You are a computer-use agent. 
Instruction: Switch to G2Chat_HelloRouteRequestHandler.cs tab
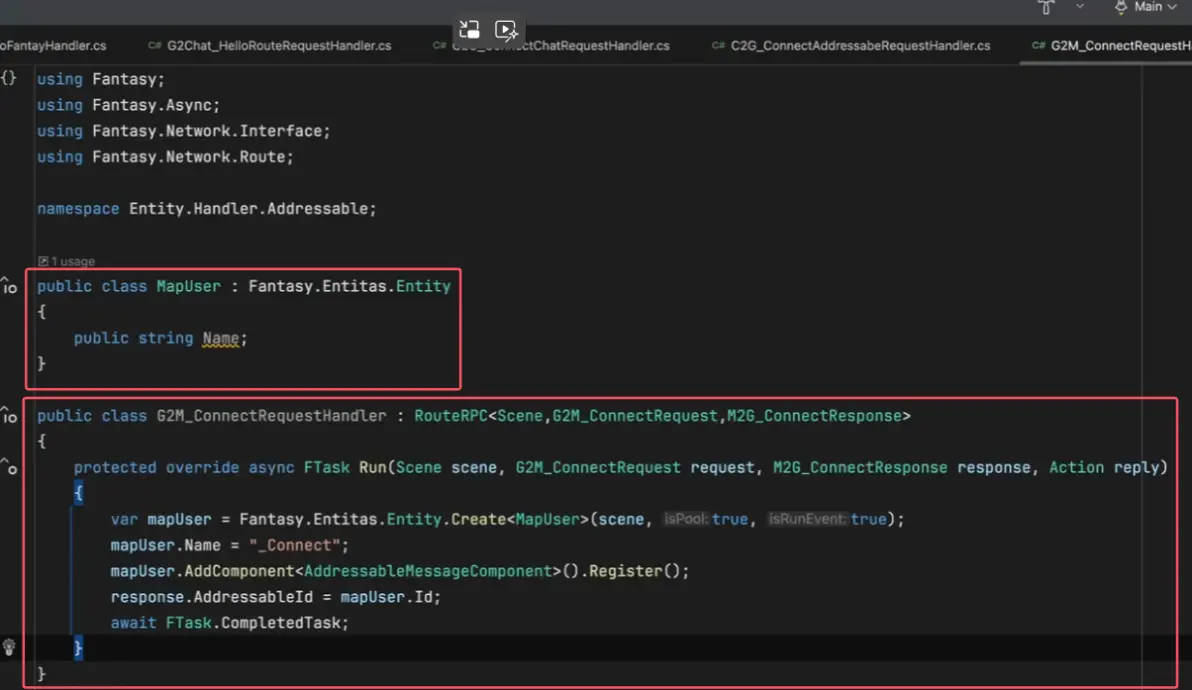(x=270, y=46)
